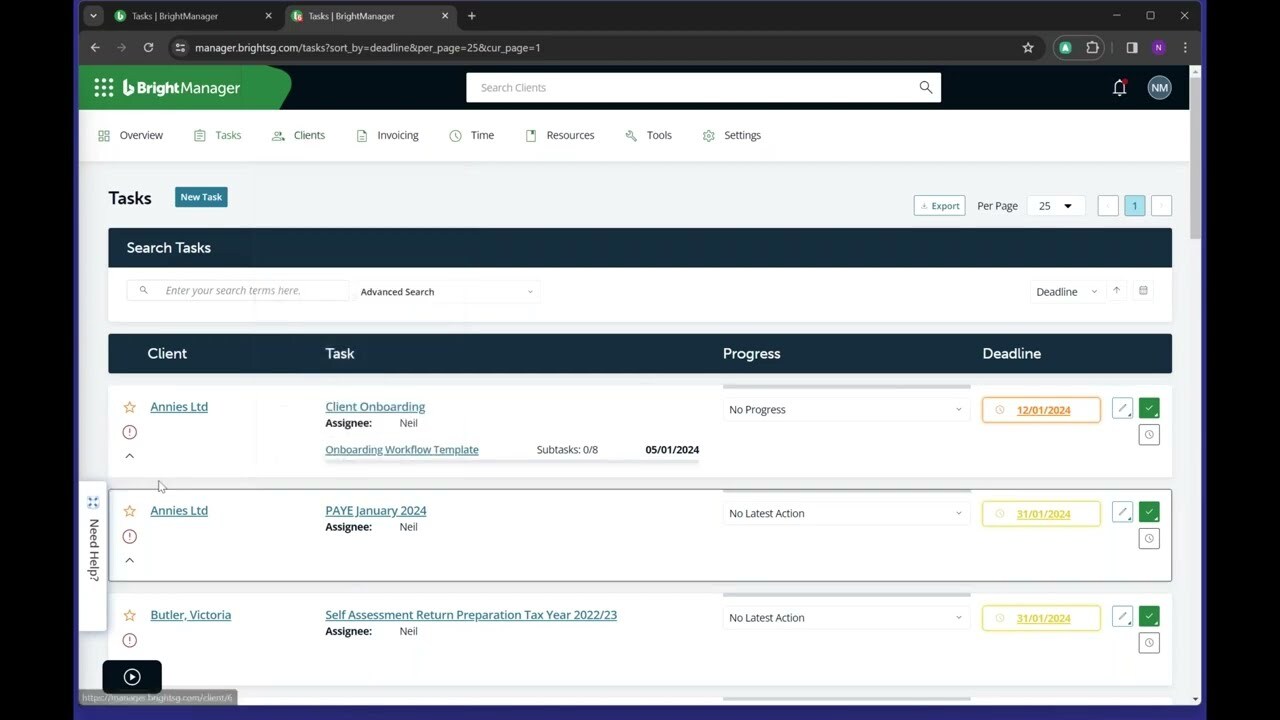Click the New Task button
The width and height of the screenshot is (1280, 720).
pos(200,197)
